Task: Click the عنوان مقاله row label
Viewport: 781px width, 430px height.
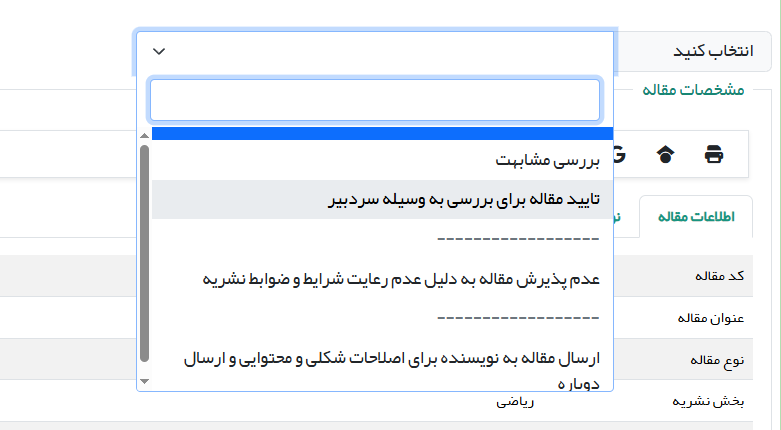Action: pyautogui.click(x=712, y=317)
